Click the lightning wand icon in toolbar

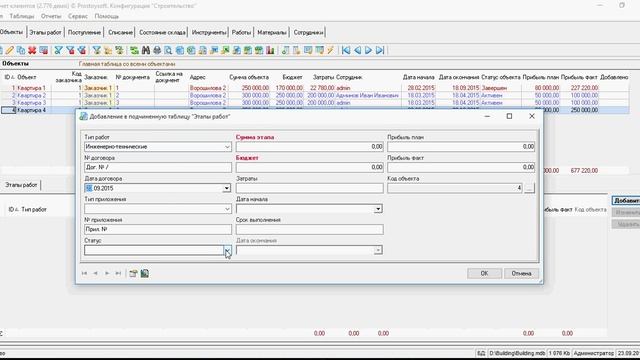click(x=331, y=50)
